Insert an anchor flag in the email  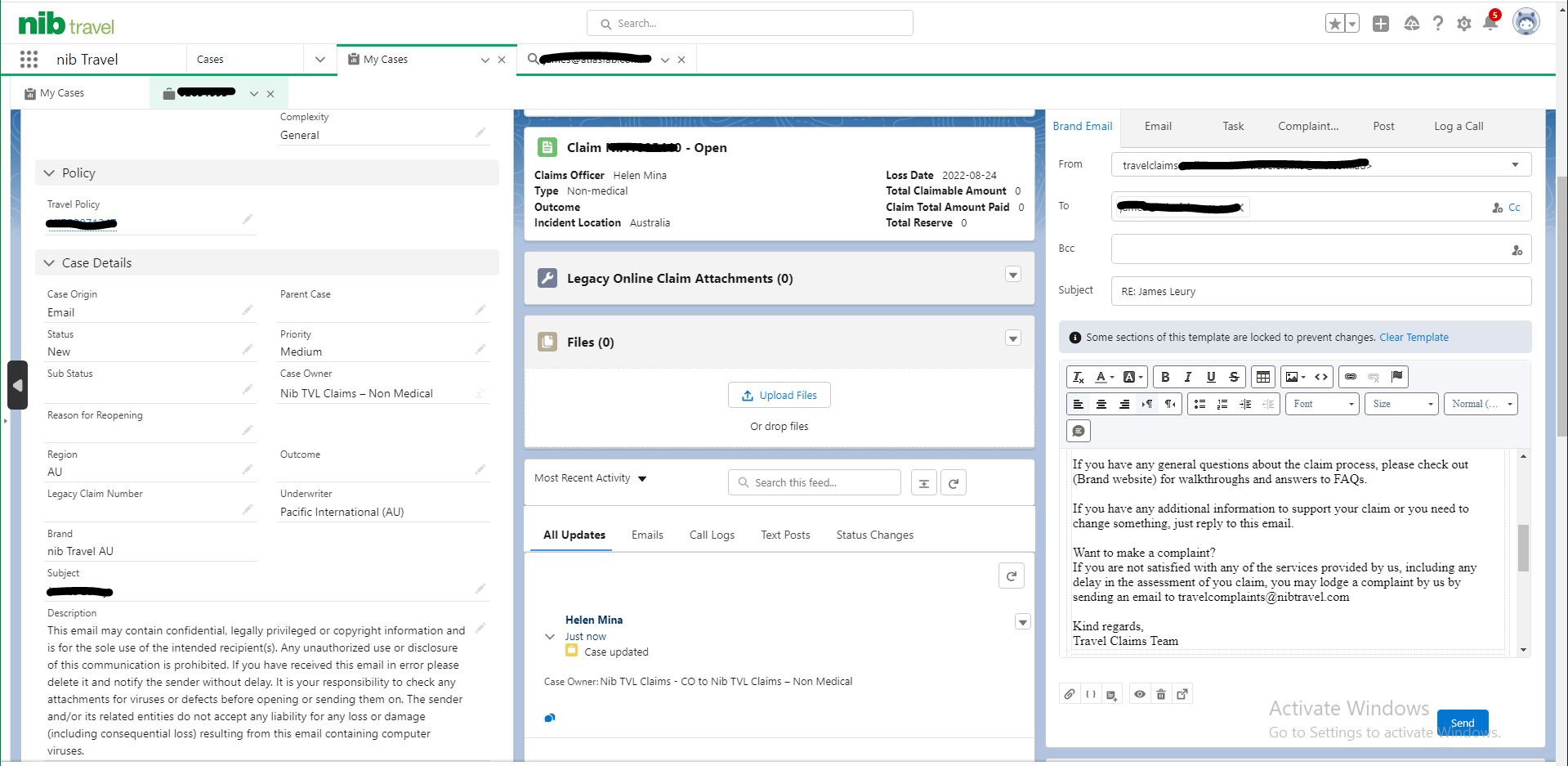[x=1397, y=377]
